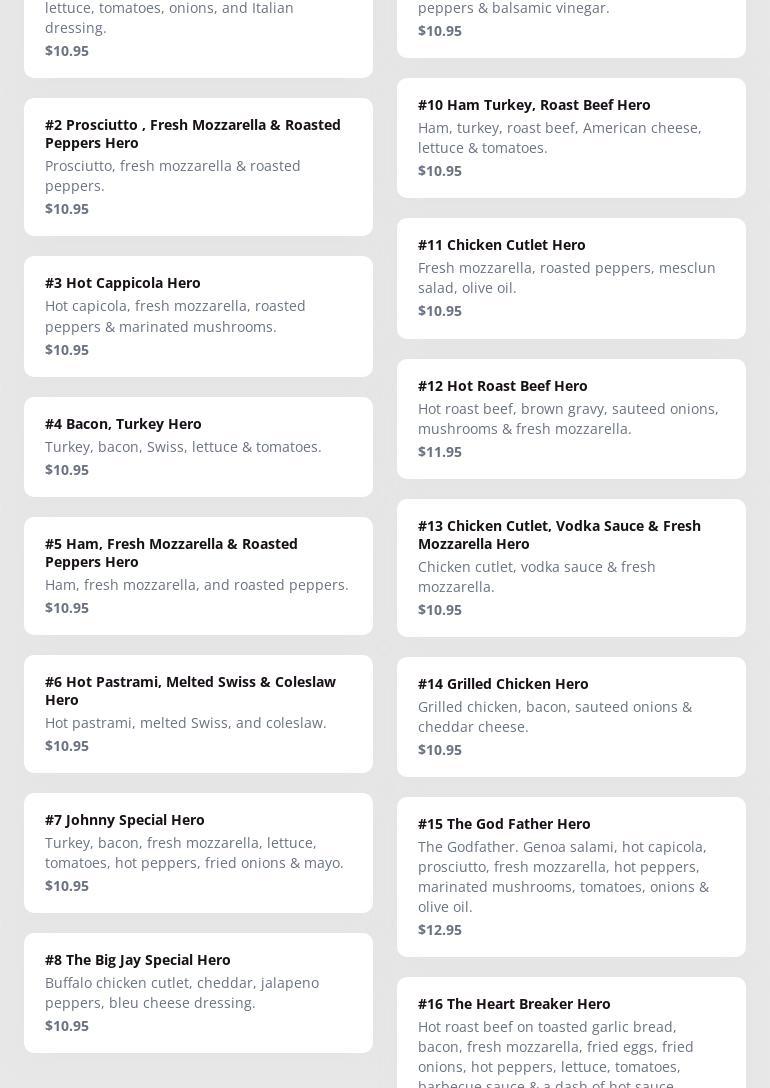Click the Grilled chicken, bacon description text

point(555,716)
